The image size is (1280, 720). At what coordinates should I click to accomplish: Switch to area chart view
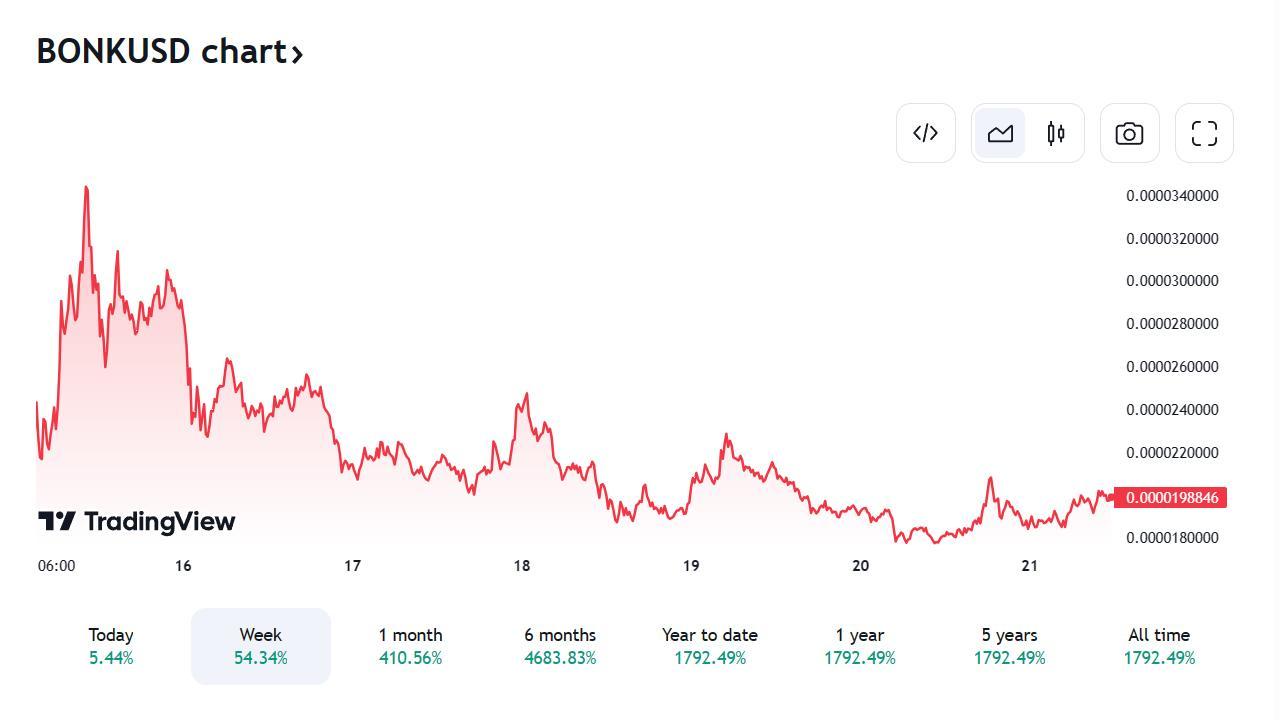tap(1000, 133)
